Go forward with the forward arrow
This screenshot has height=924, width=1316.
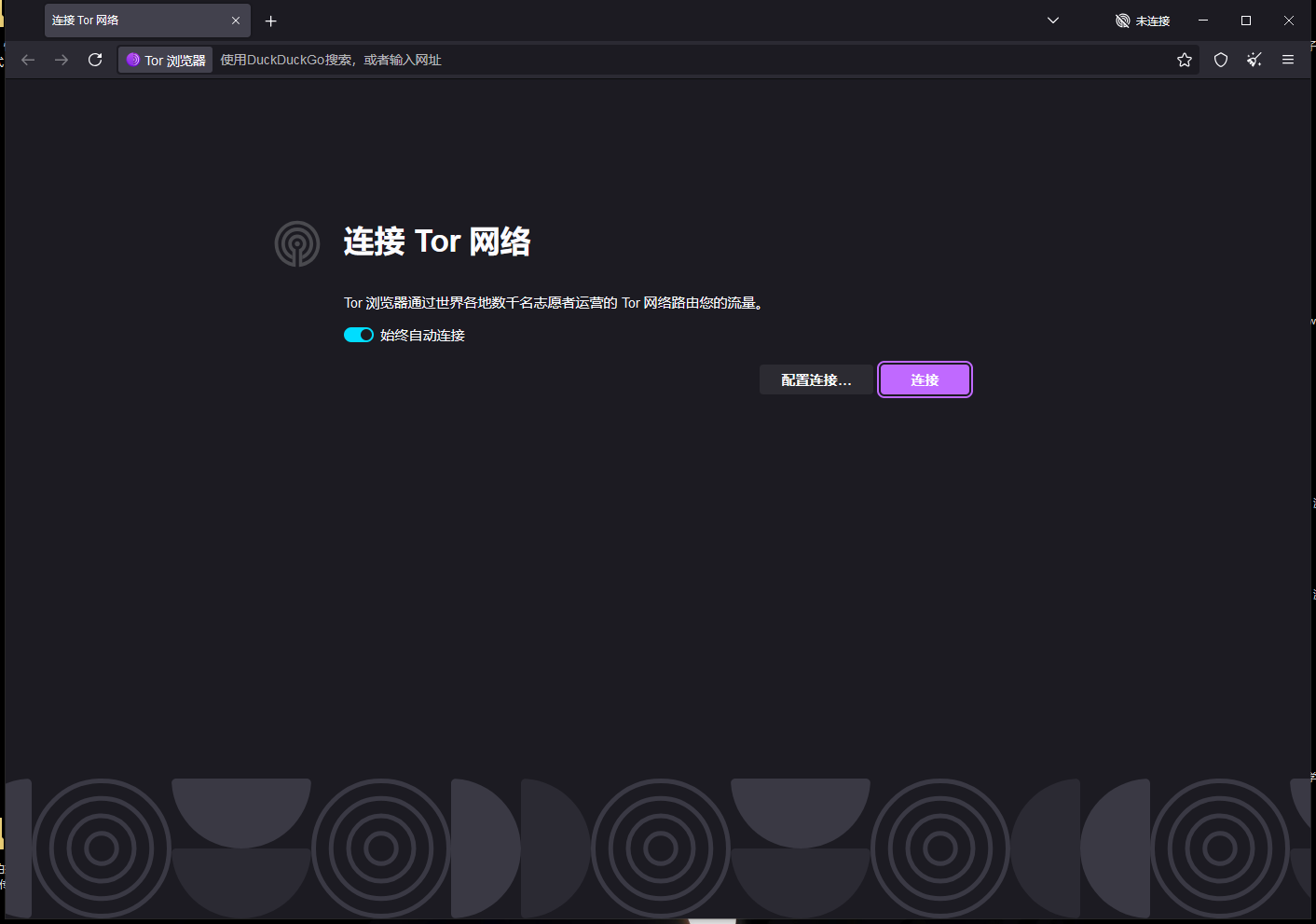[62, 60]
